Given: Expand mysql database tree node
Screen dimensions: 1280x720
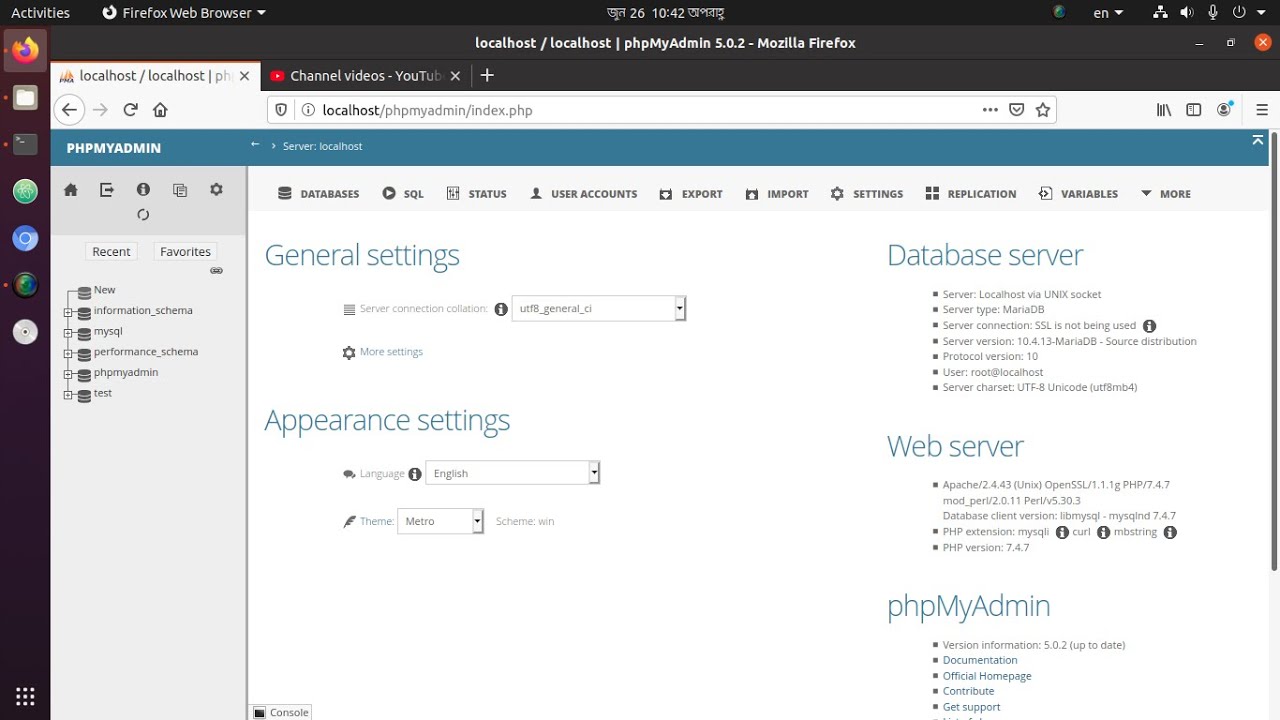Looking at the screenshot, I should tap(69, 333).
